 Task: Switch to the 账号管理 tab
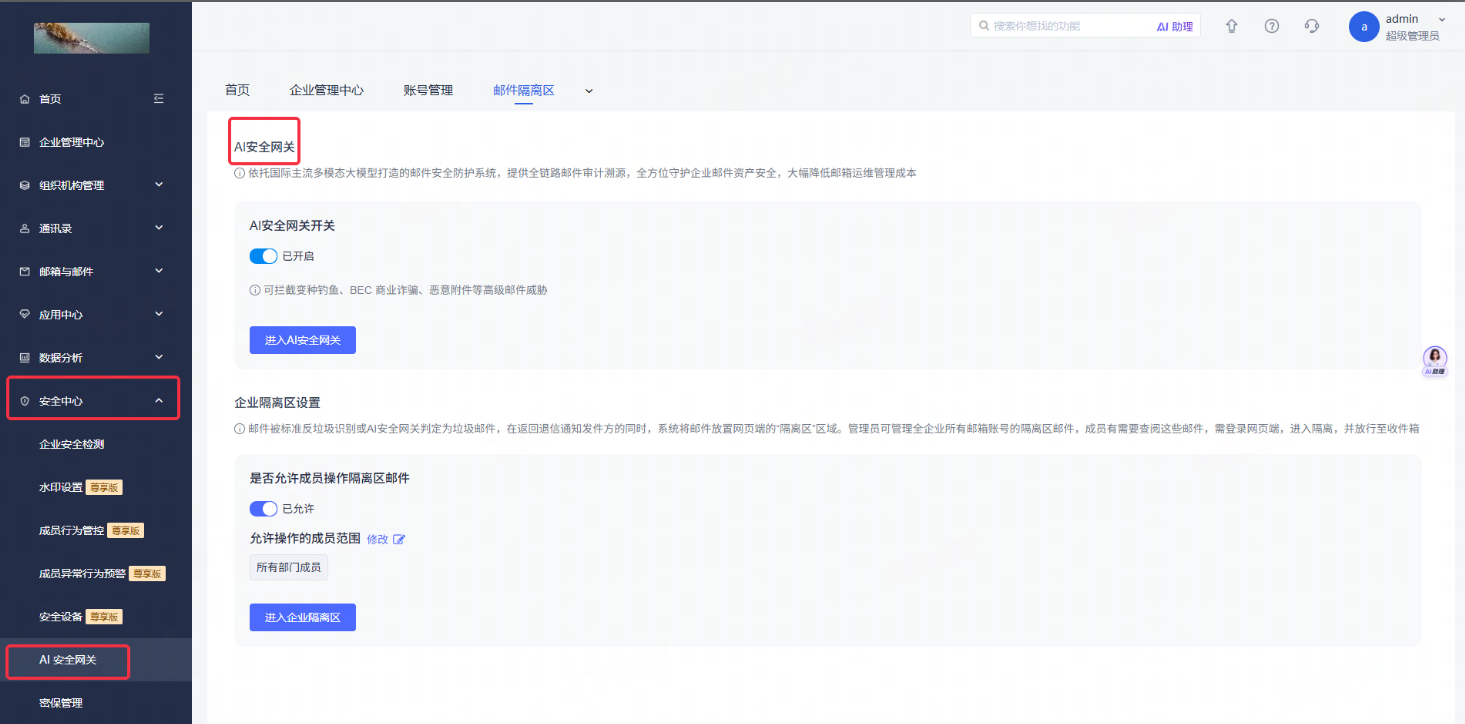(428, 90)
